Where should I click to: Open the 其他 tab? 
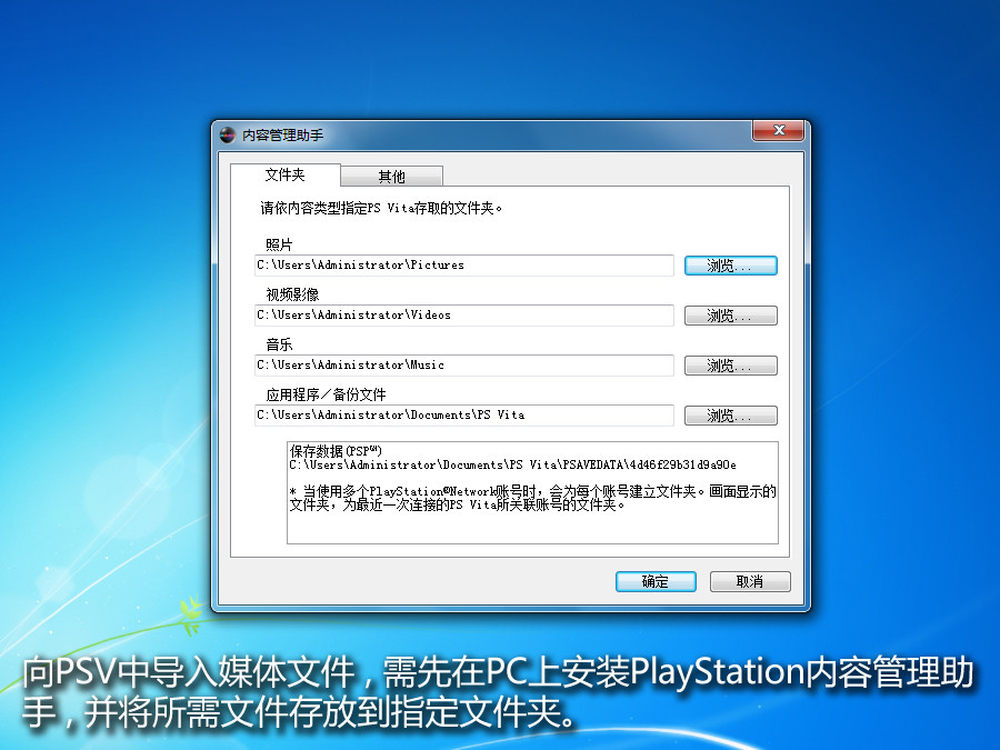click(392, 176)
